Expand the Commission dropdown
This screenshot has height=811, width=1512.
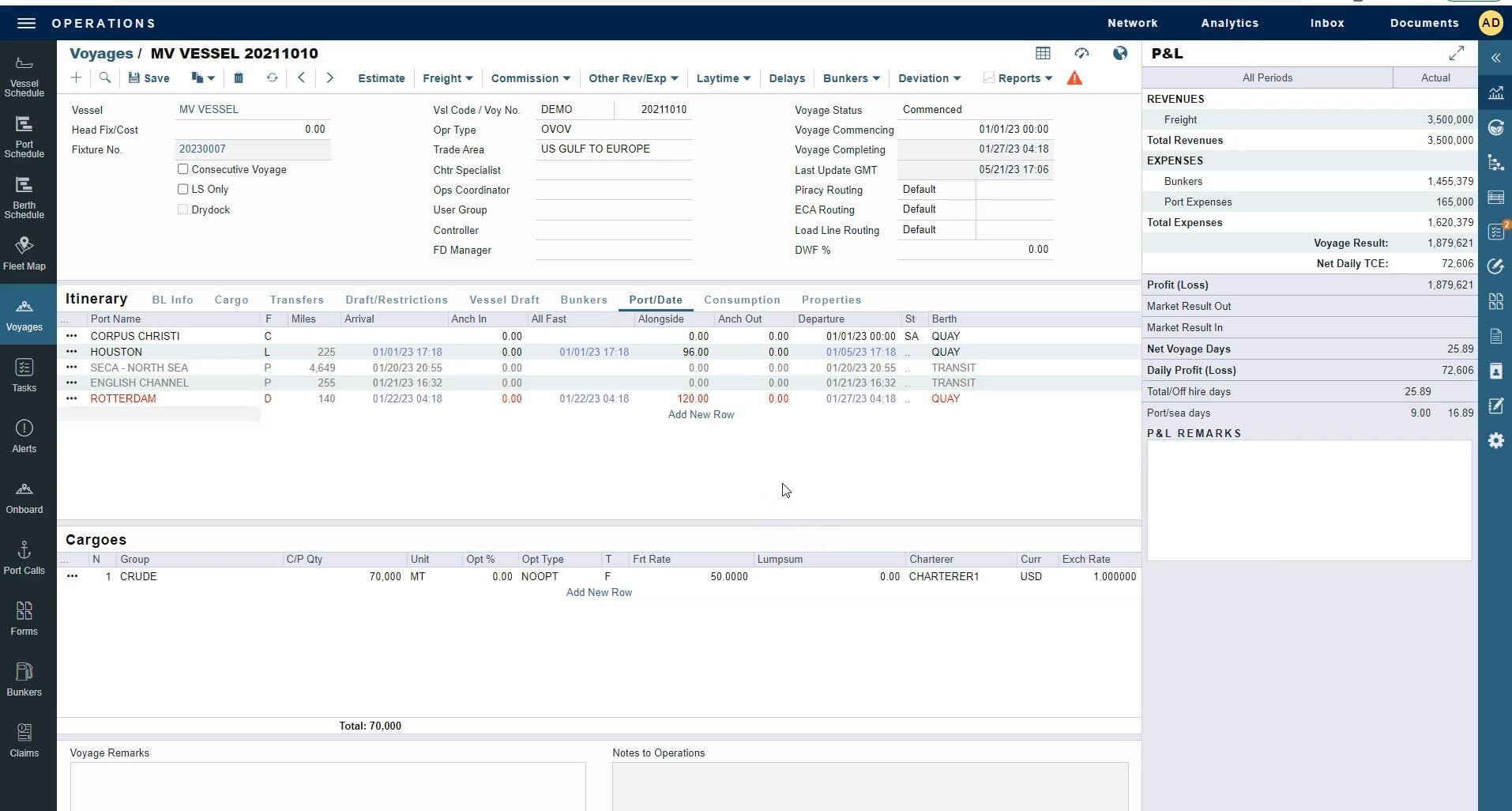[x=530, y=78]
